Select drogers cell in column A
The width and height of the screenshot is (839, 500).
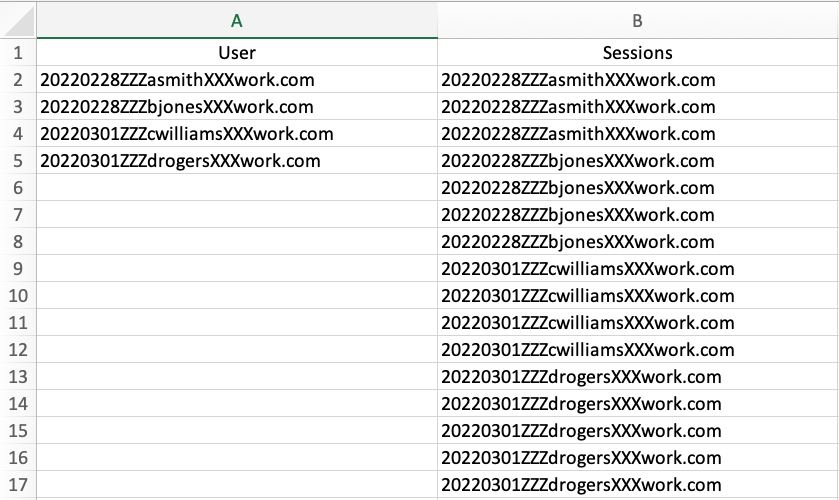click(180, 161)
